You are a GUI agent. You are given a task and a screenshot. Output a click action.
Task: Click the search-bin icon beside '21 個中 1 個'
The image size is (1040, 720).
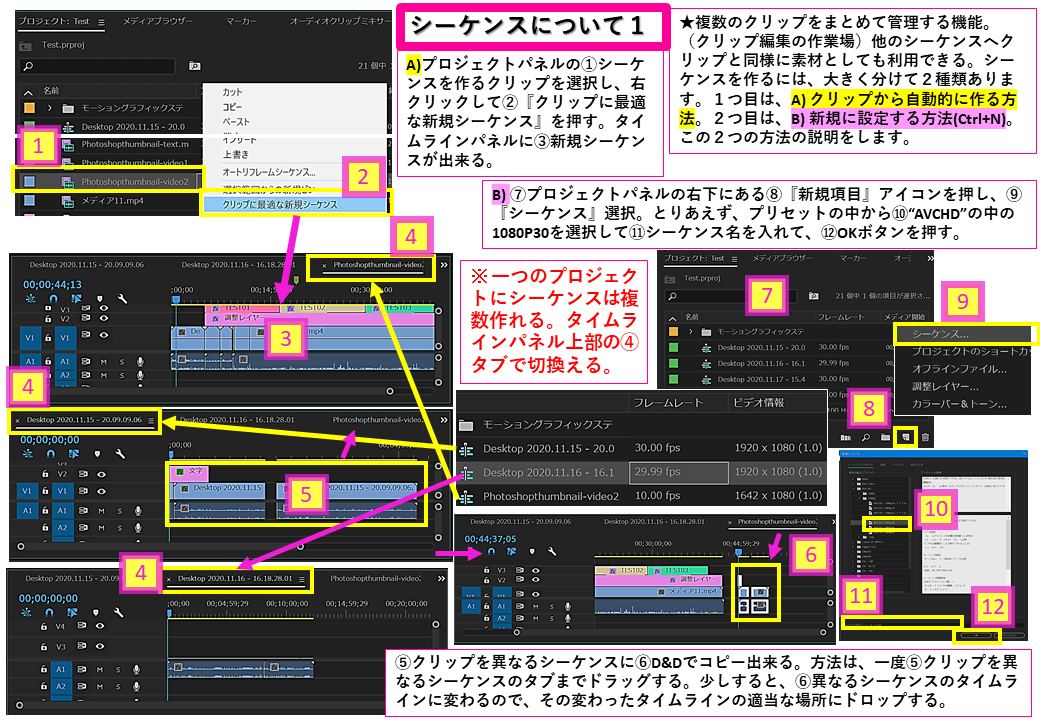812,295
